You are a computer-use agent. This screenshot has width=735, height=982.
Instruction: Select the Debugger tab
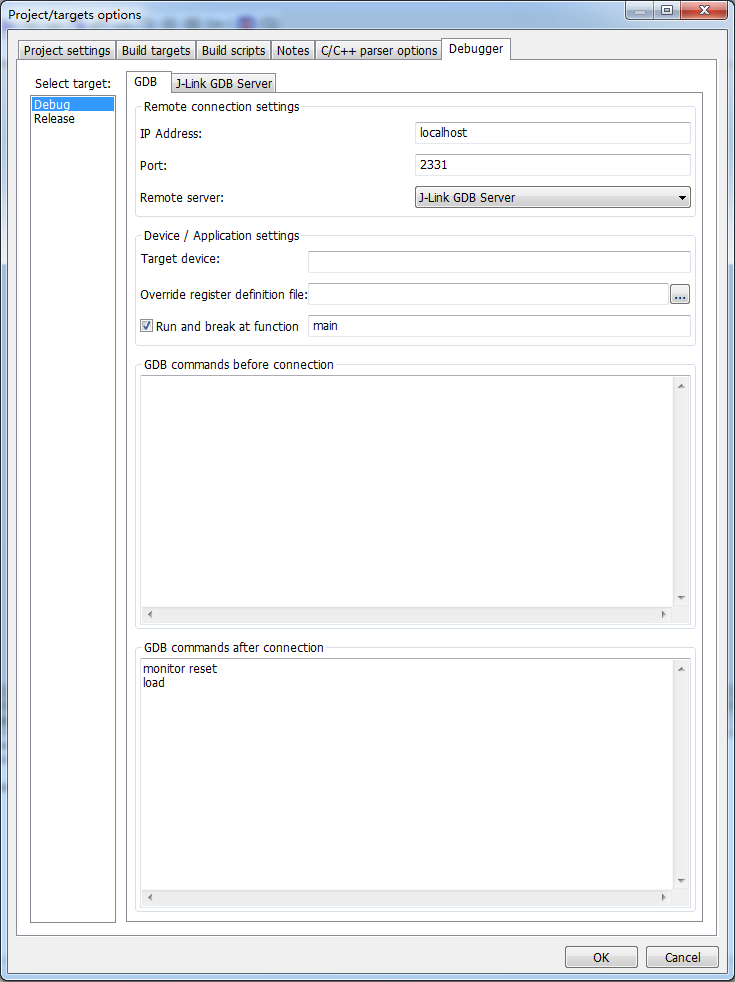(476, 49)
